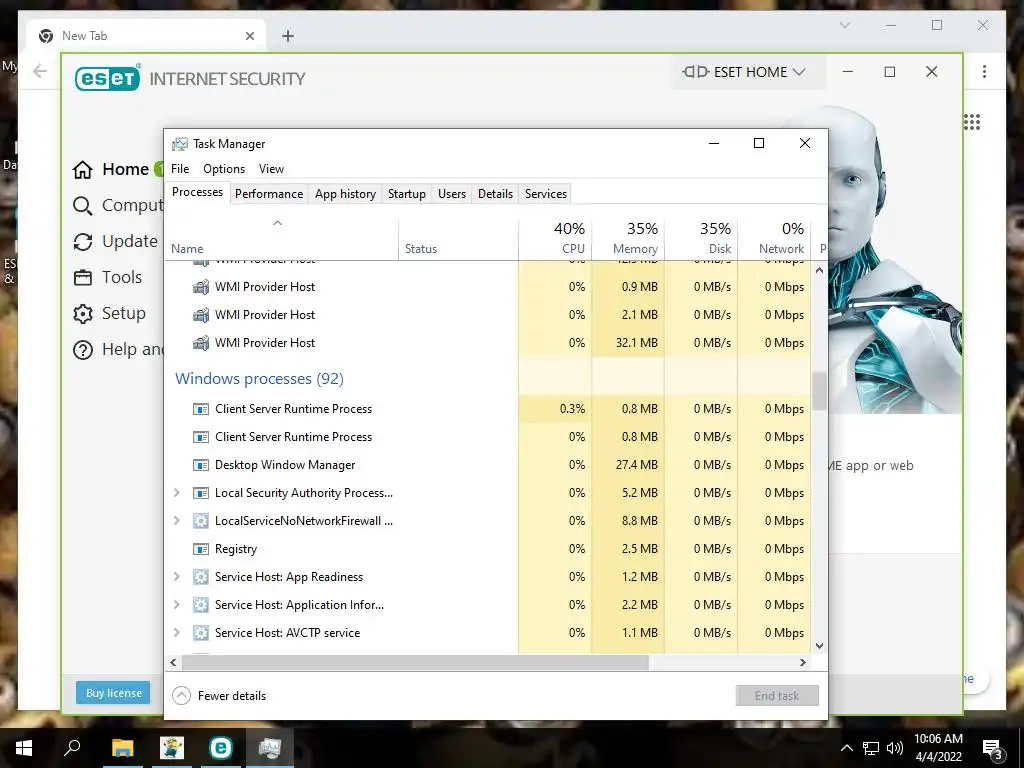Switch to the Details tab
Image resolution: width=1024 pixels, height=768 pixels.
495,194
